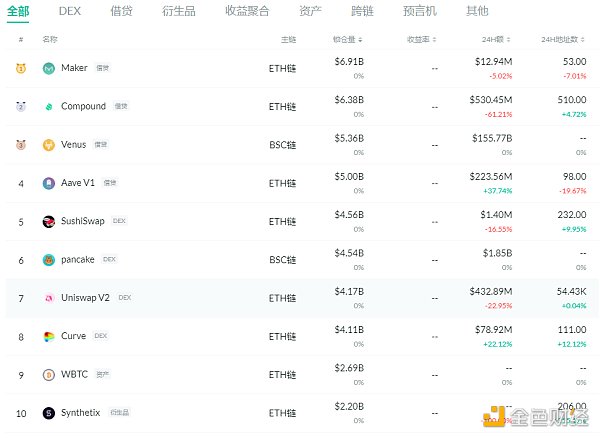Open the WBTC project link
Image resolution: width=600 pixels, height=438 pixels.
point(74,374)
